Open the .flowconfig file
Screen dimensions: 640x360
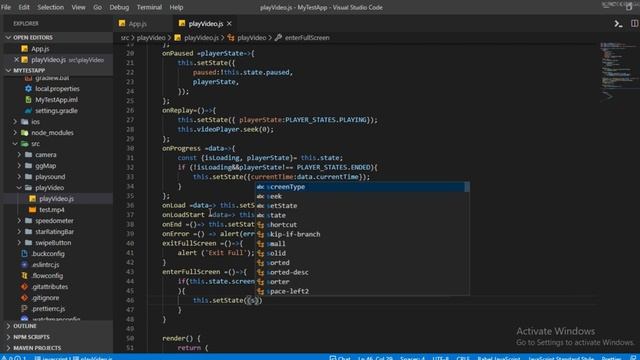tap(47, 276)
